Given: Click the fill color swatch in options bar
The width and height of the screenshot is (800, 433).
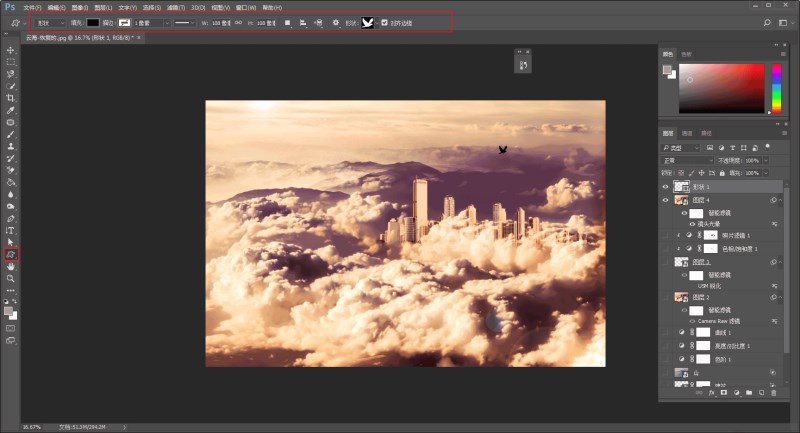Looking at the screenshot, I should coord(92,22).
